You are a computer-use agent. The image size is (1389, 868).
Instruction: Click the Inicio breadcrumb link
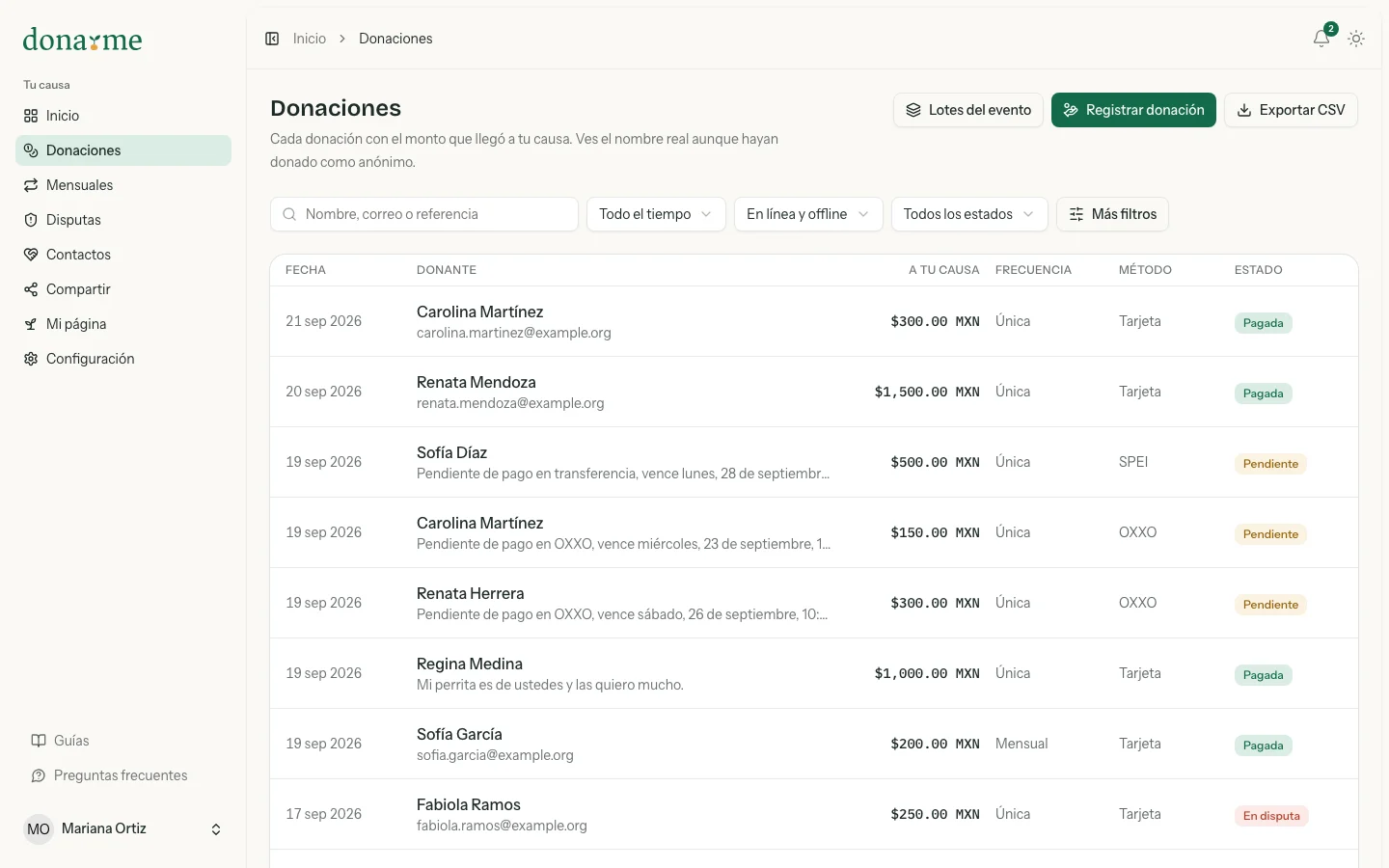pyautogui.click(x=310, y=39)
